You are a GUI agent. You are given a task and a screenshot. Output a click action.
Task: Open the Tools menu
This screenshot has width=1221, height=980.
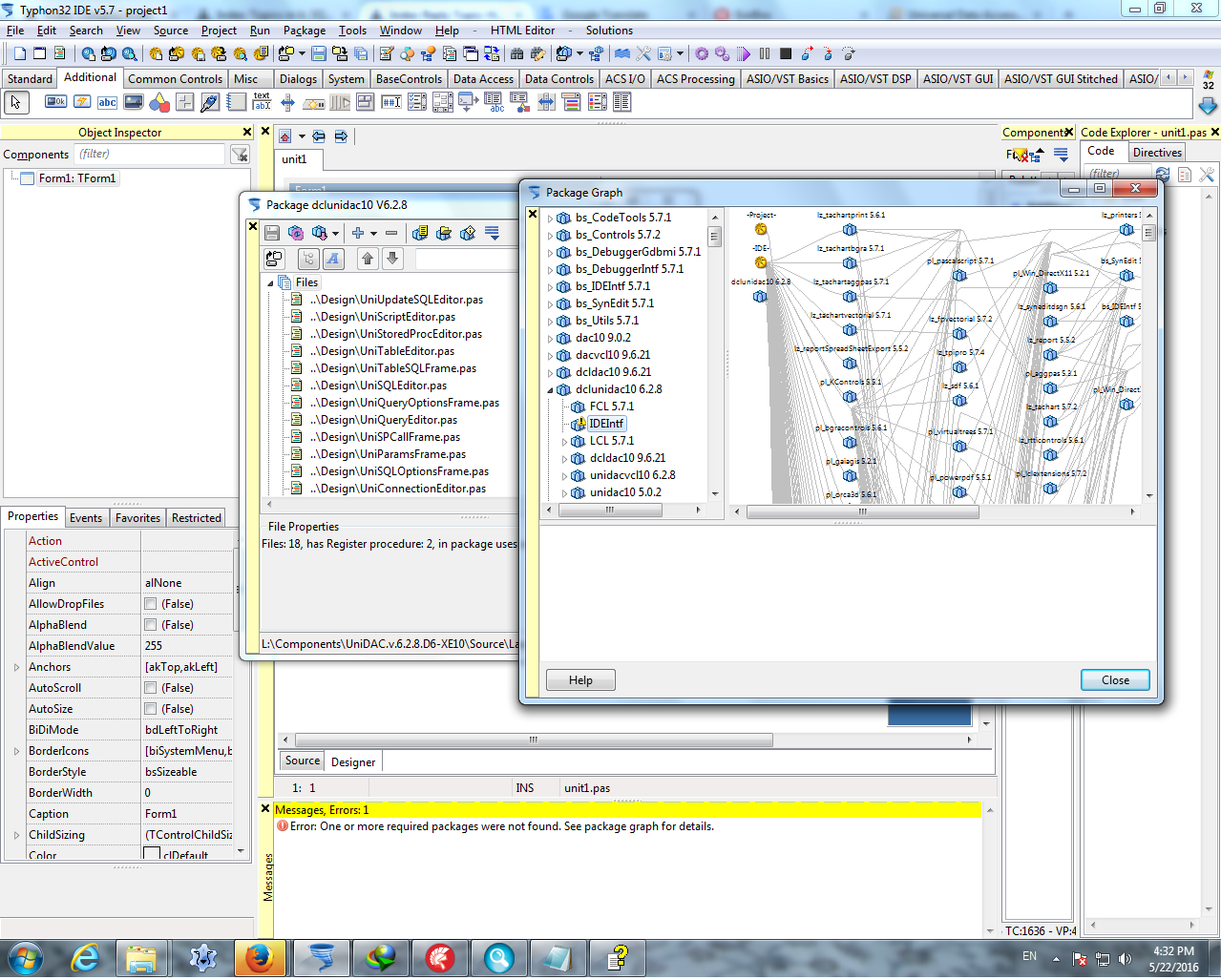pyautogui.click(x=352, y=31)
